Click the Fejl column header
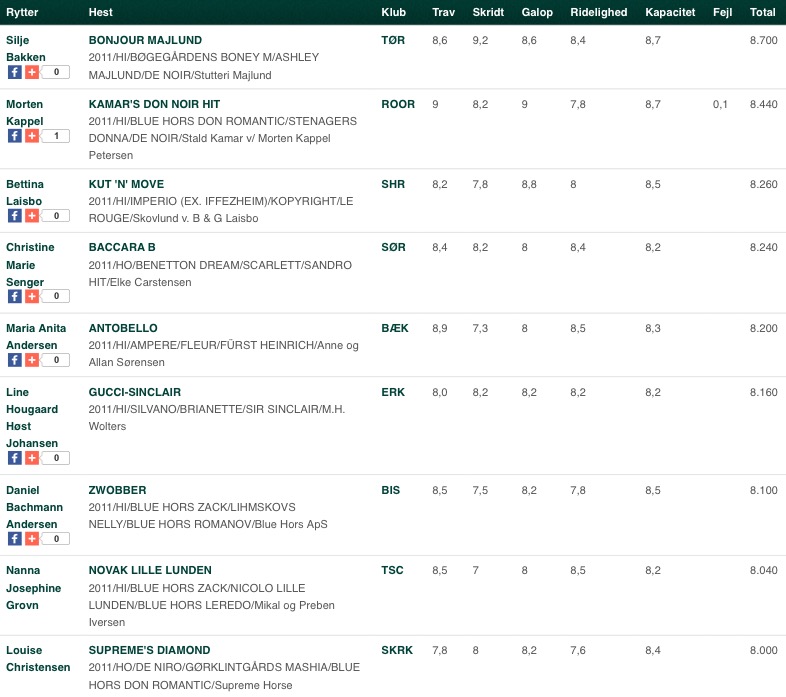This screenshot has width=786, height=697. (722, 12)
